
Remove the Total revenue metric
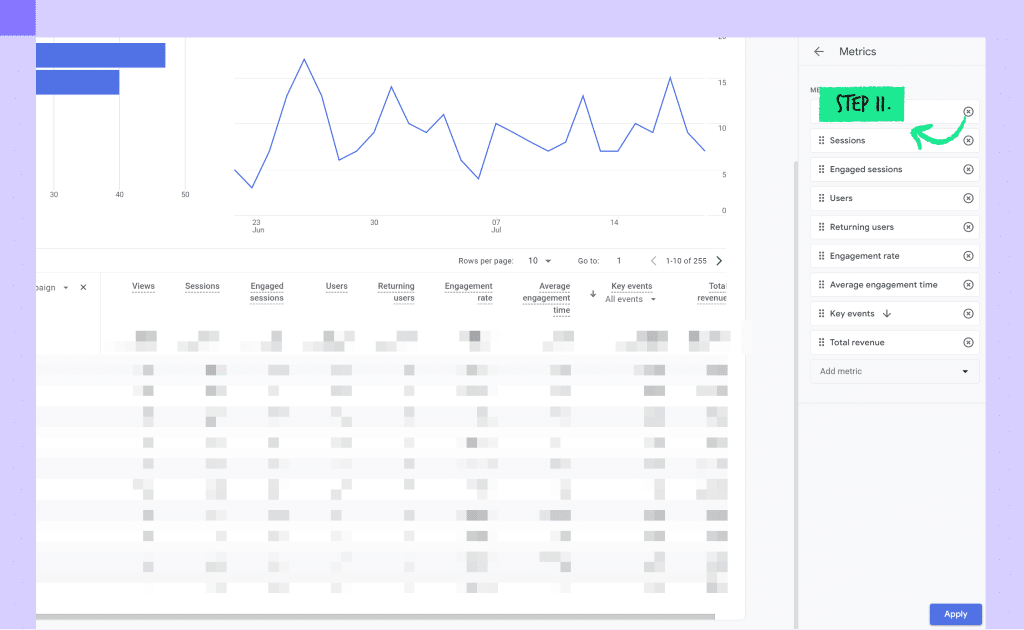click(x=968, y=342)
